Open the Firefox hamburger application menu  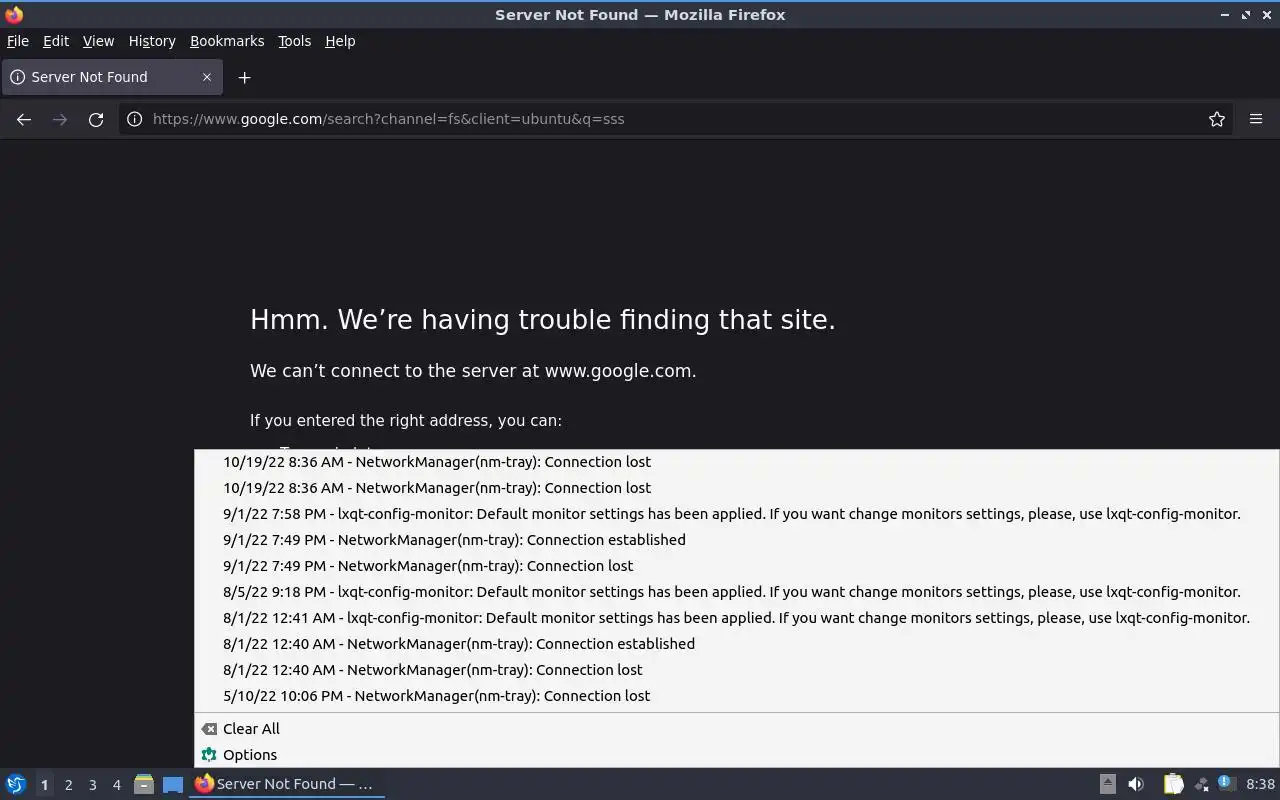click(x=1256, y=119)
